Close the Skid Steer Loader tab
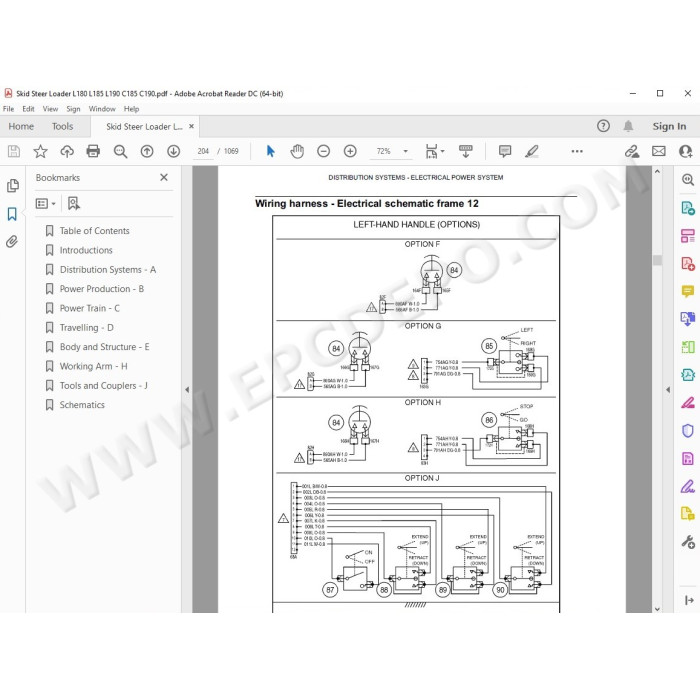Screen dimensions: 700x700 coord(191,126)
